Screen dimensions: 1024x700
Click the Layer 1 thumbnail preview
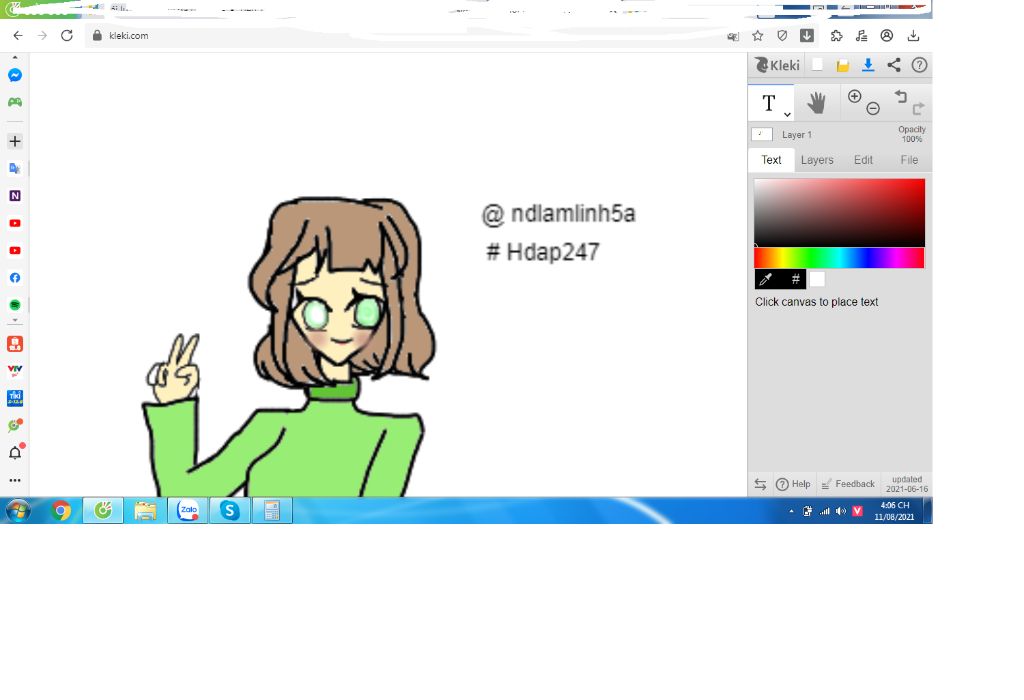762,135
